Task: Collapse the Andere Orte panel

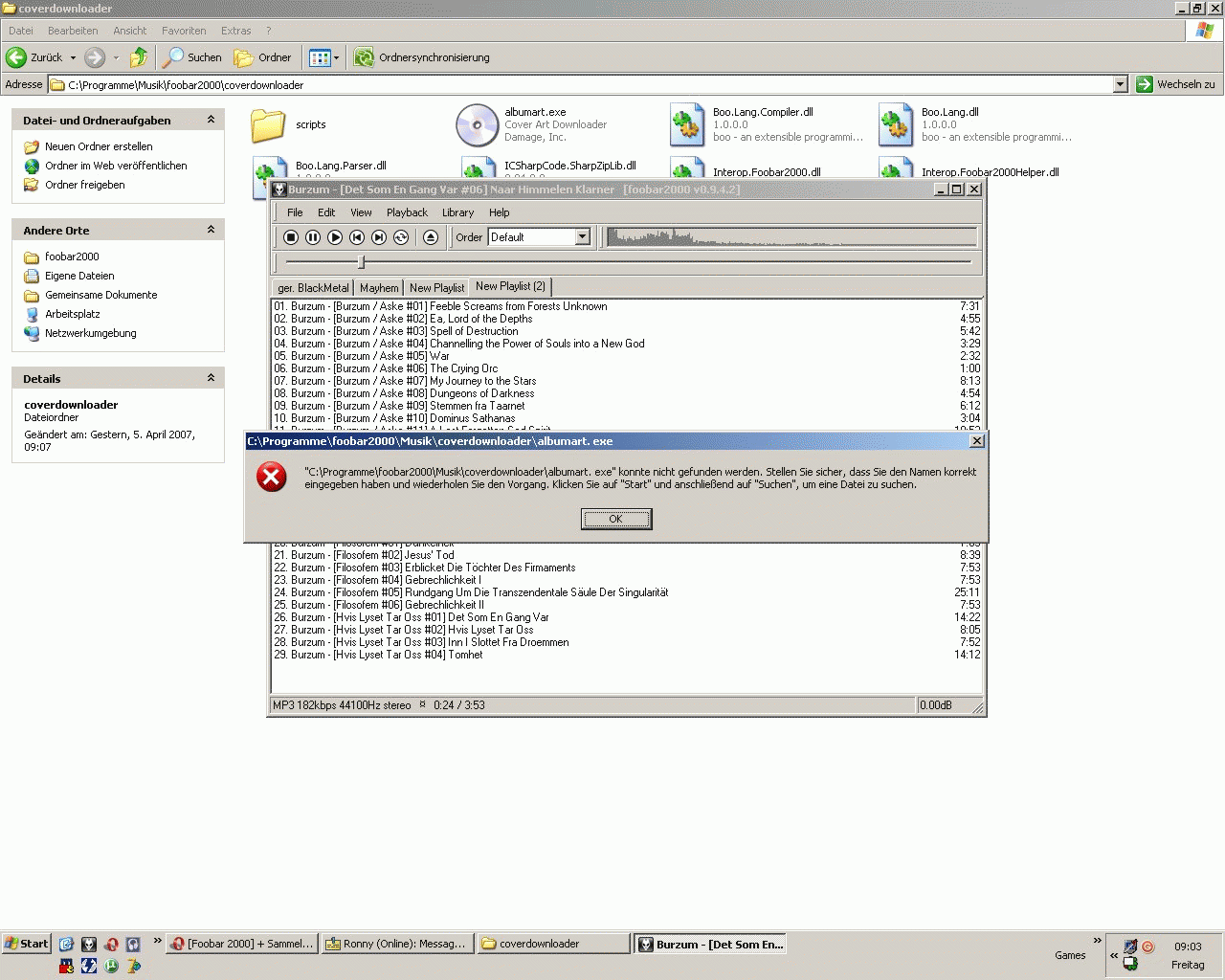Action: (211, 230)
